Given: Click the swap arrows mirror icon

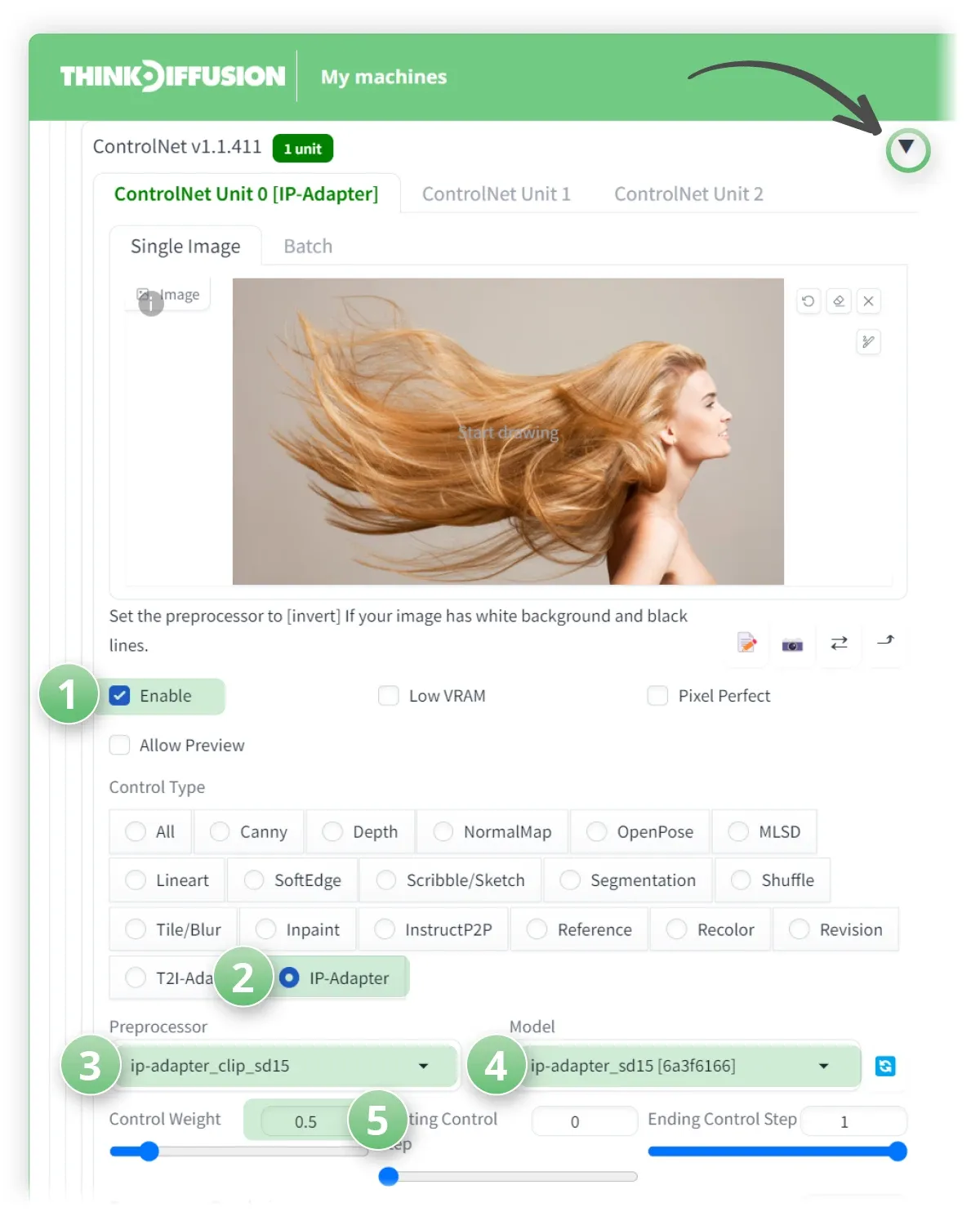Looking at the screenshot, I should (839, 644).
